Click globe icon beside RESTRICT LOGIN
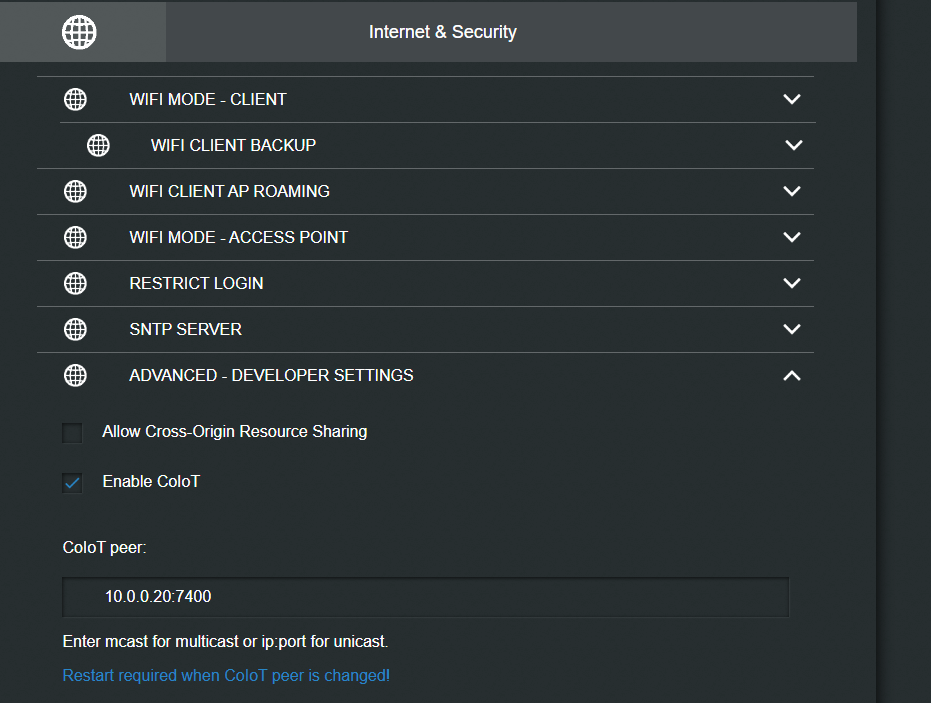 tap(75, 283)
